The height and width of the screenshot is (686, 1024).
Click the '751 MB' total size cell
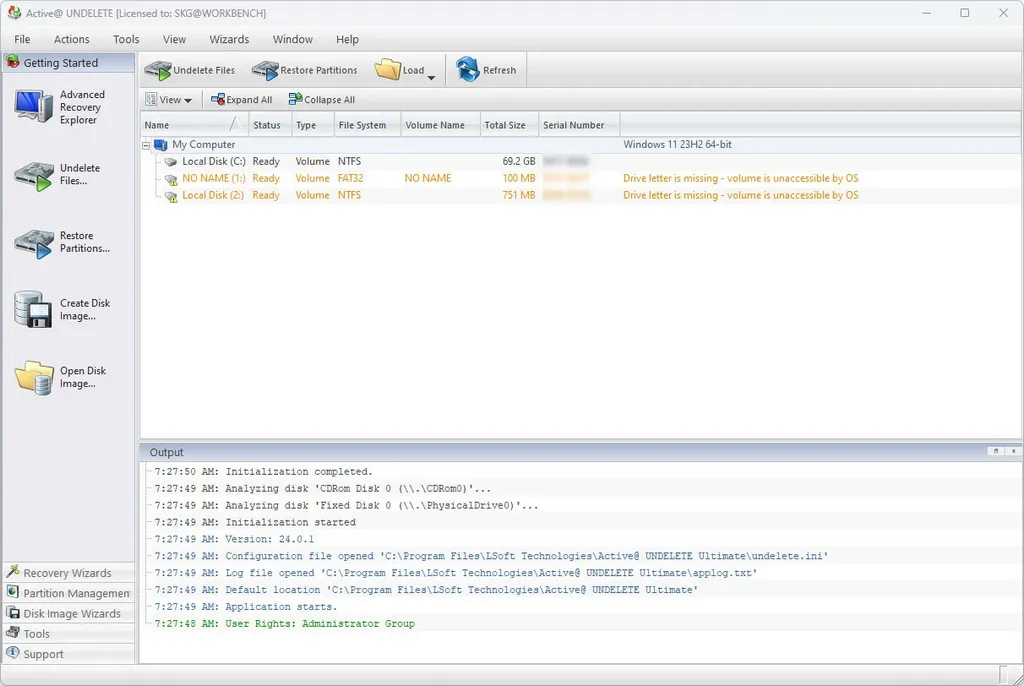[x=519, y=195]
